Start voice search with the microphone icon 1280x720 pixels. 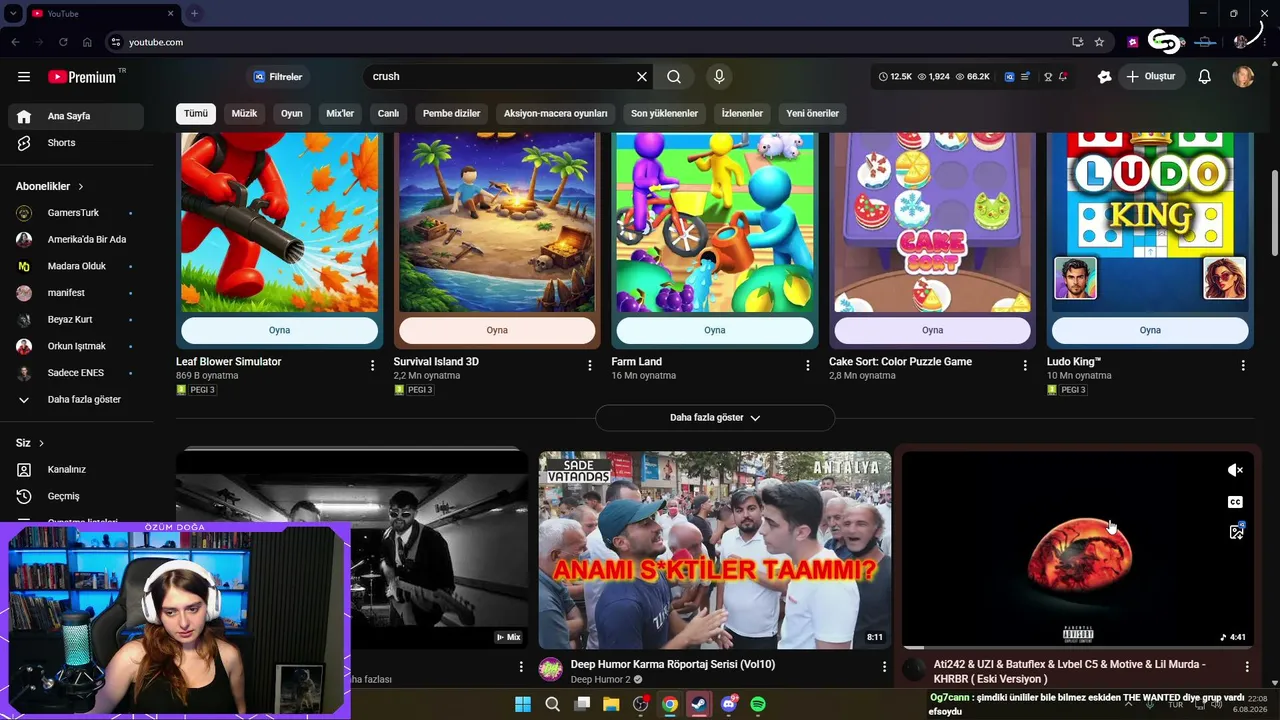(x=719, y=77)
